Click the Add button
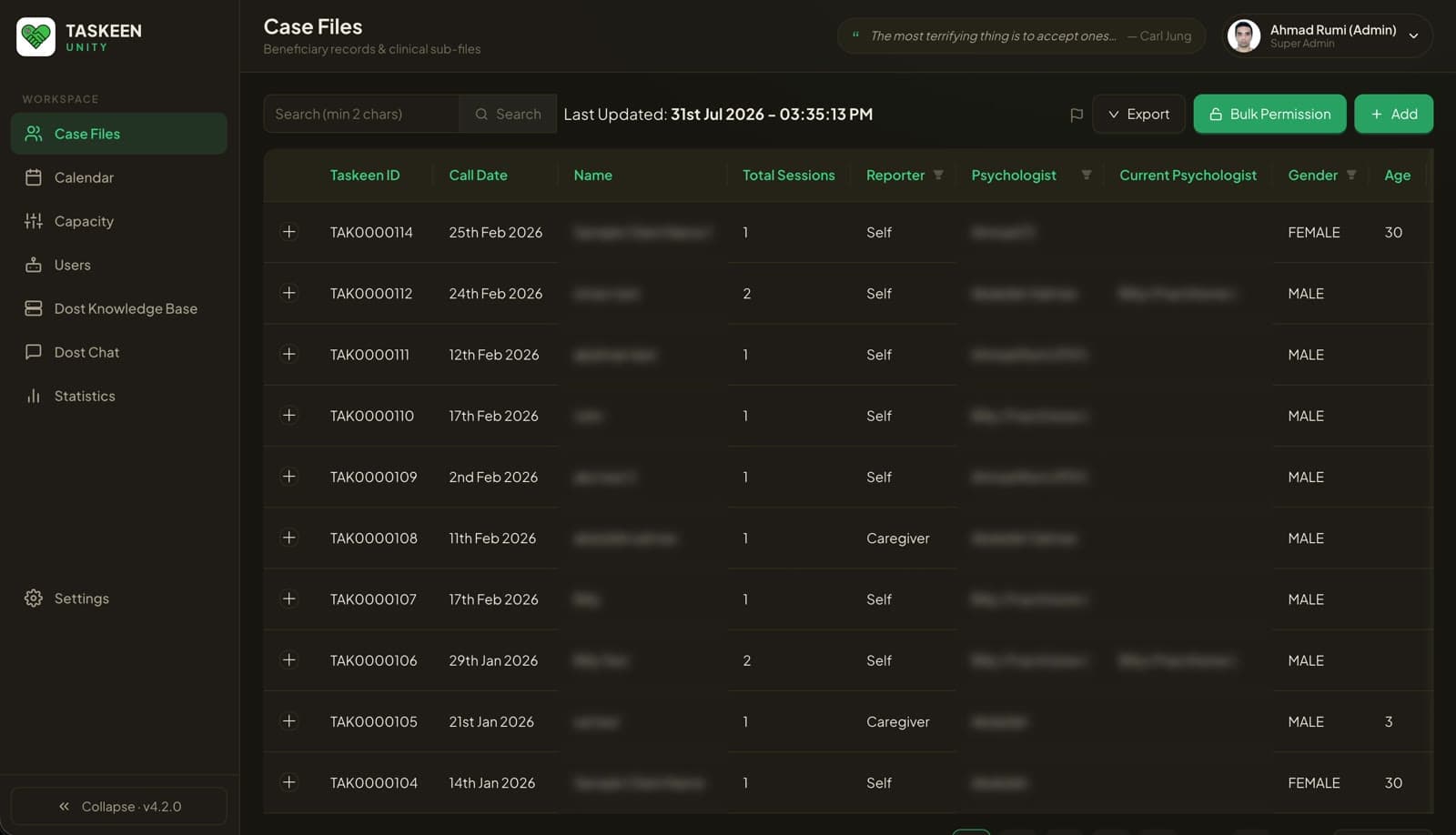Viewport: 1456px width, 835px height. pyautogui.click(x=1393, y=114)
